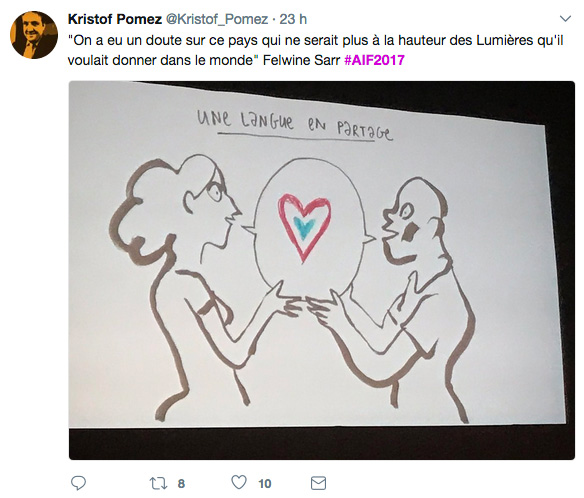Enlarge the attached drawing photo
The width and height of the screenshot is (584, 498).
coord(322,270)
